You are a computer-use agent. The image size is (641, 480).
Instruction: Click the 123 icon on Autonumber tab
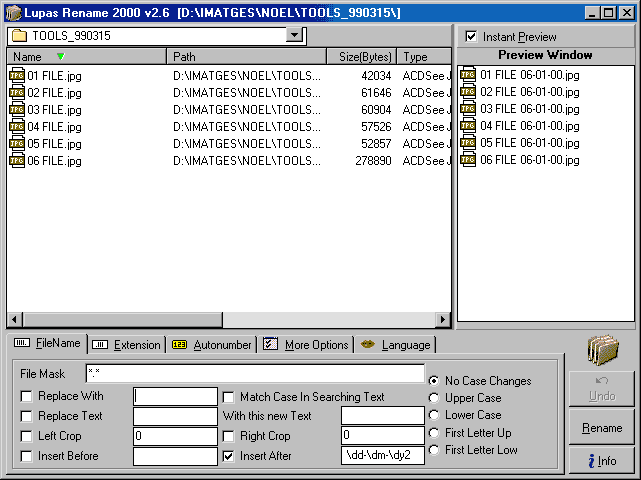click(179, 345)
